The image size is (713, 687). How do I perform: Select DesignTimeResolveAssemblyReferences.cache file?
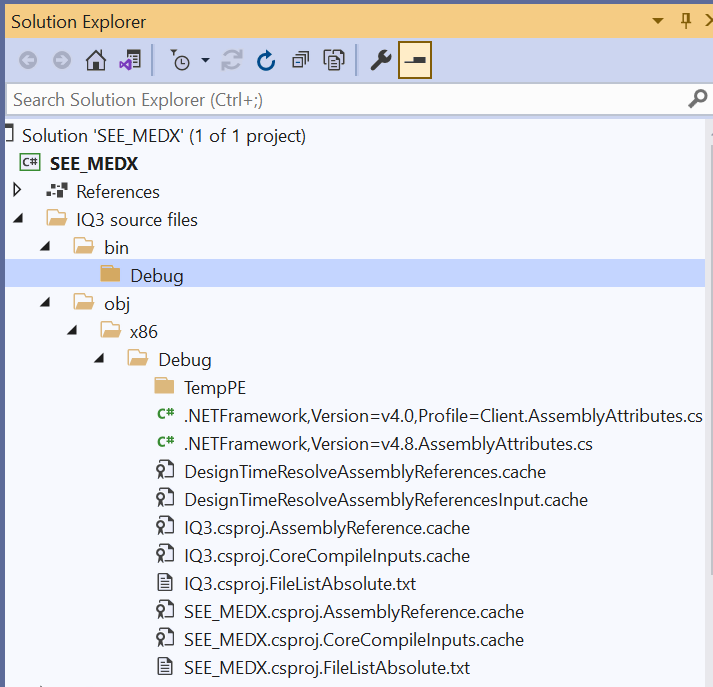pos(365,472)
